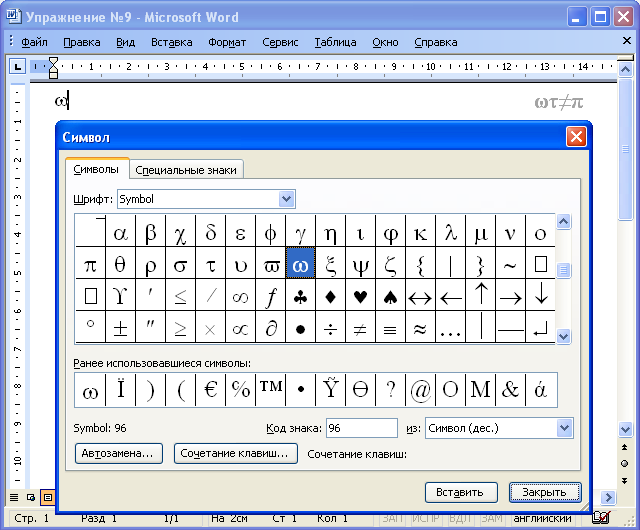Image resolution: width=640 pixels, height=530 pixels.
Task: Pick the plus-minus symbol
Action: tap(120, 327)
